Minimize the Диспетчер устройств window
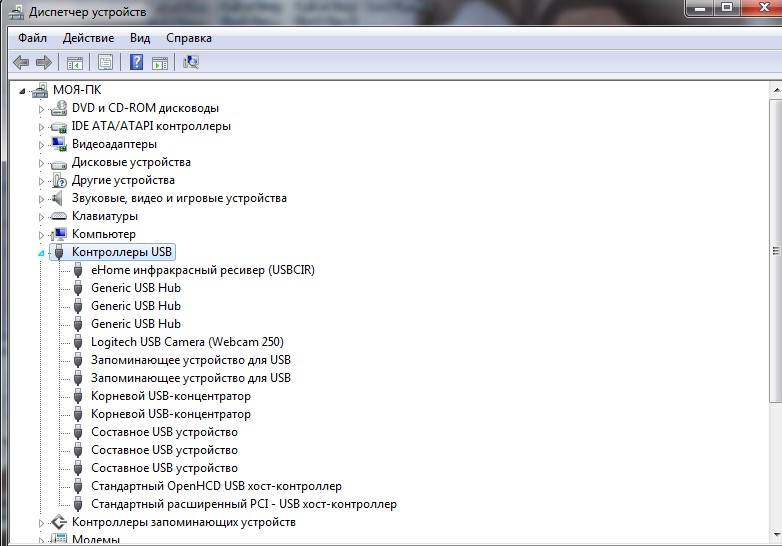782x546 pixels. click(x=700, y=8)
